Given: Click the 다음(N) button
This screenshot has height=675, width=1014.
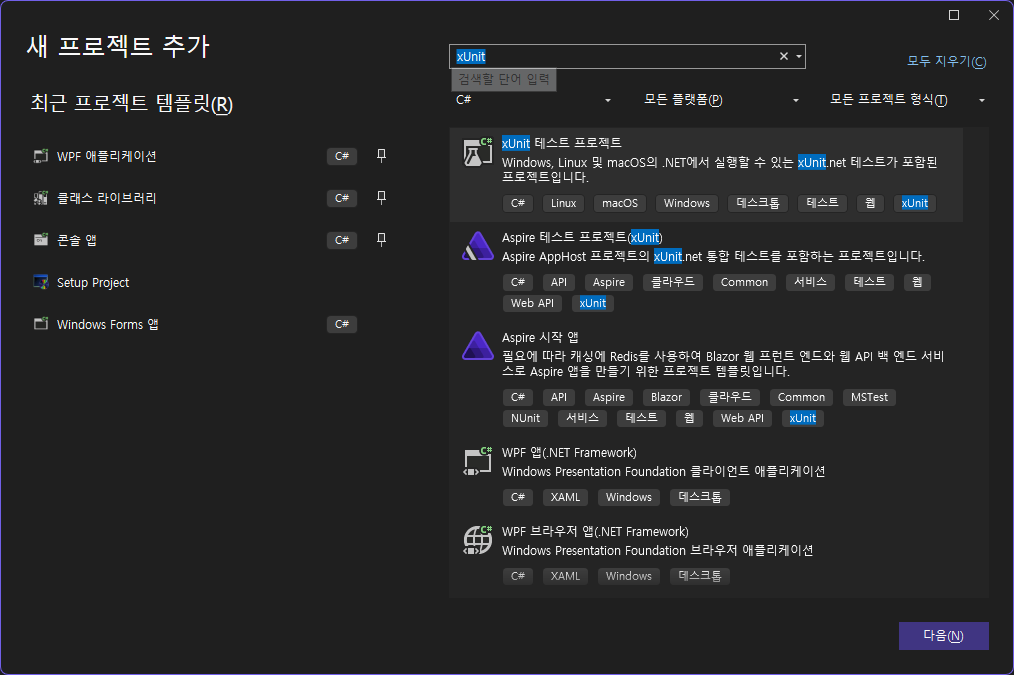Looking at the screenshot, I should click(x=943, y=636).
